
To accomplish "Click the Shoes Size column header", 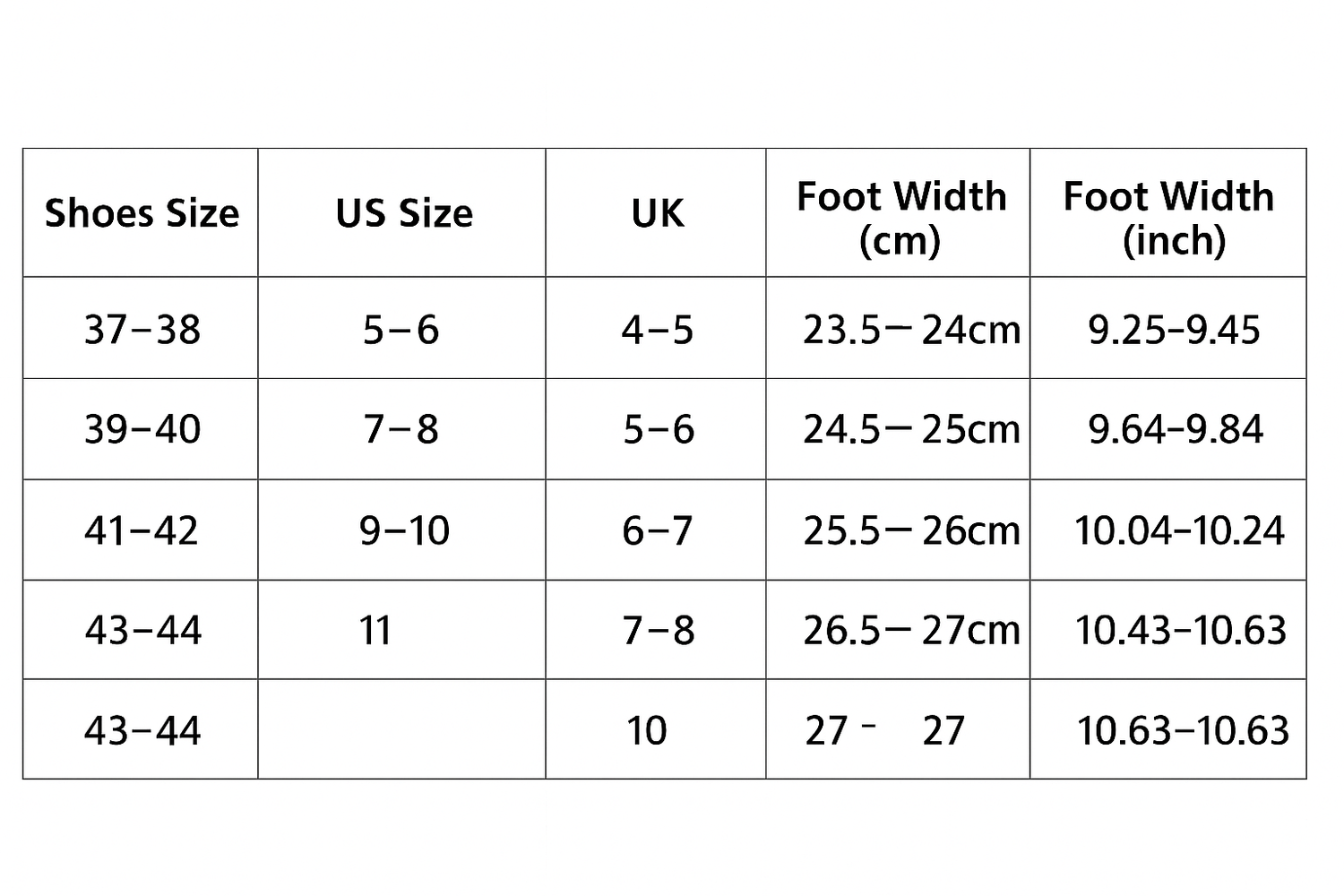I will point(142,213).
